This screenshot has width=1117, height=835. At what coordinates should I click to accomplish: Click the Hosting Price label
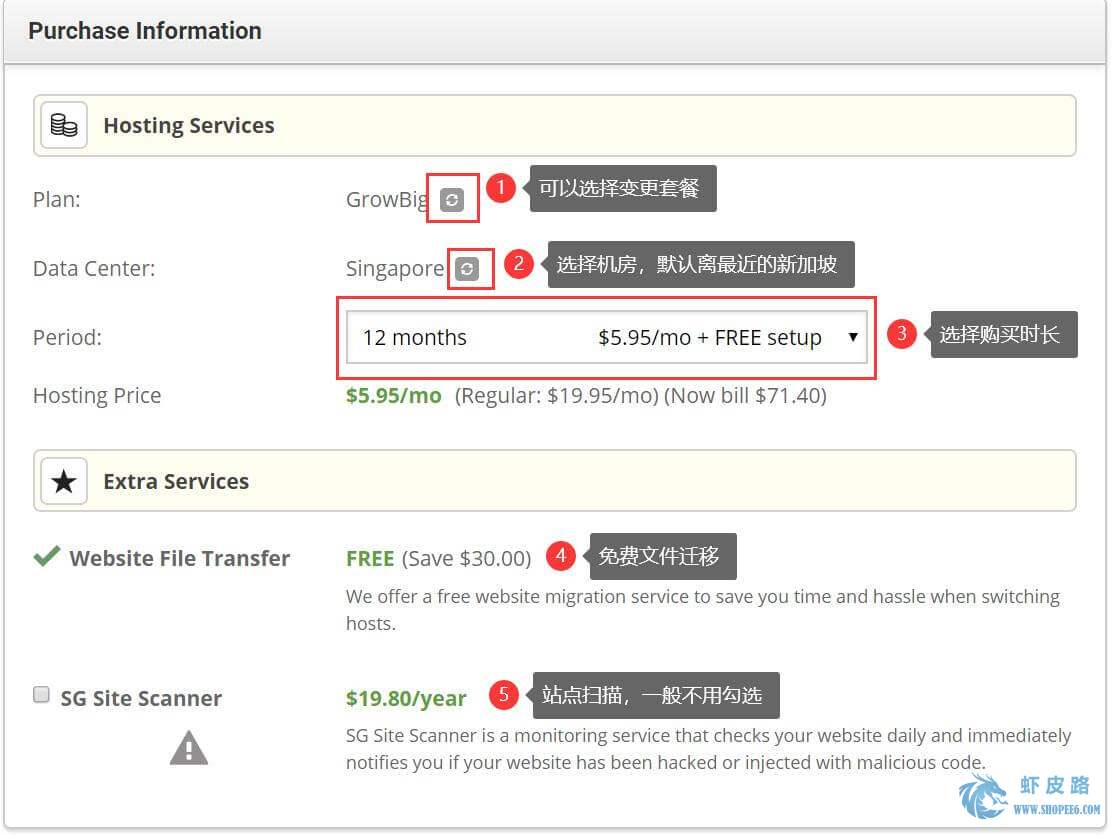coord(98,395)
